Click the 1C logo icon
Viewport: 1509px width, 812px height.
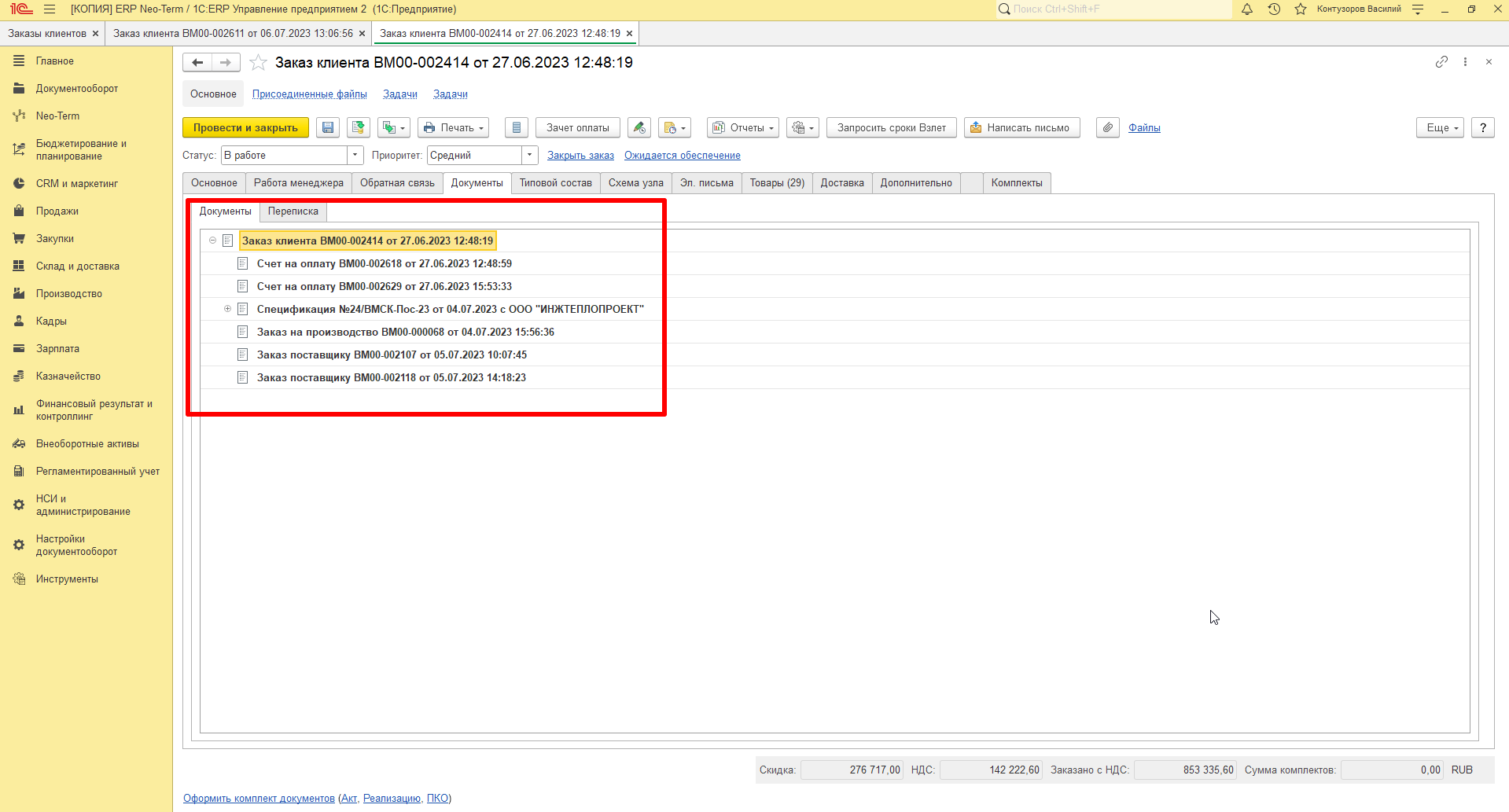click(x=21, y=9)
